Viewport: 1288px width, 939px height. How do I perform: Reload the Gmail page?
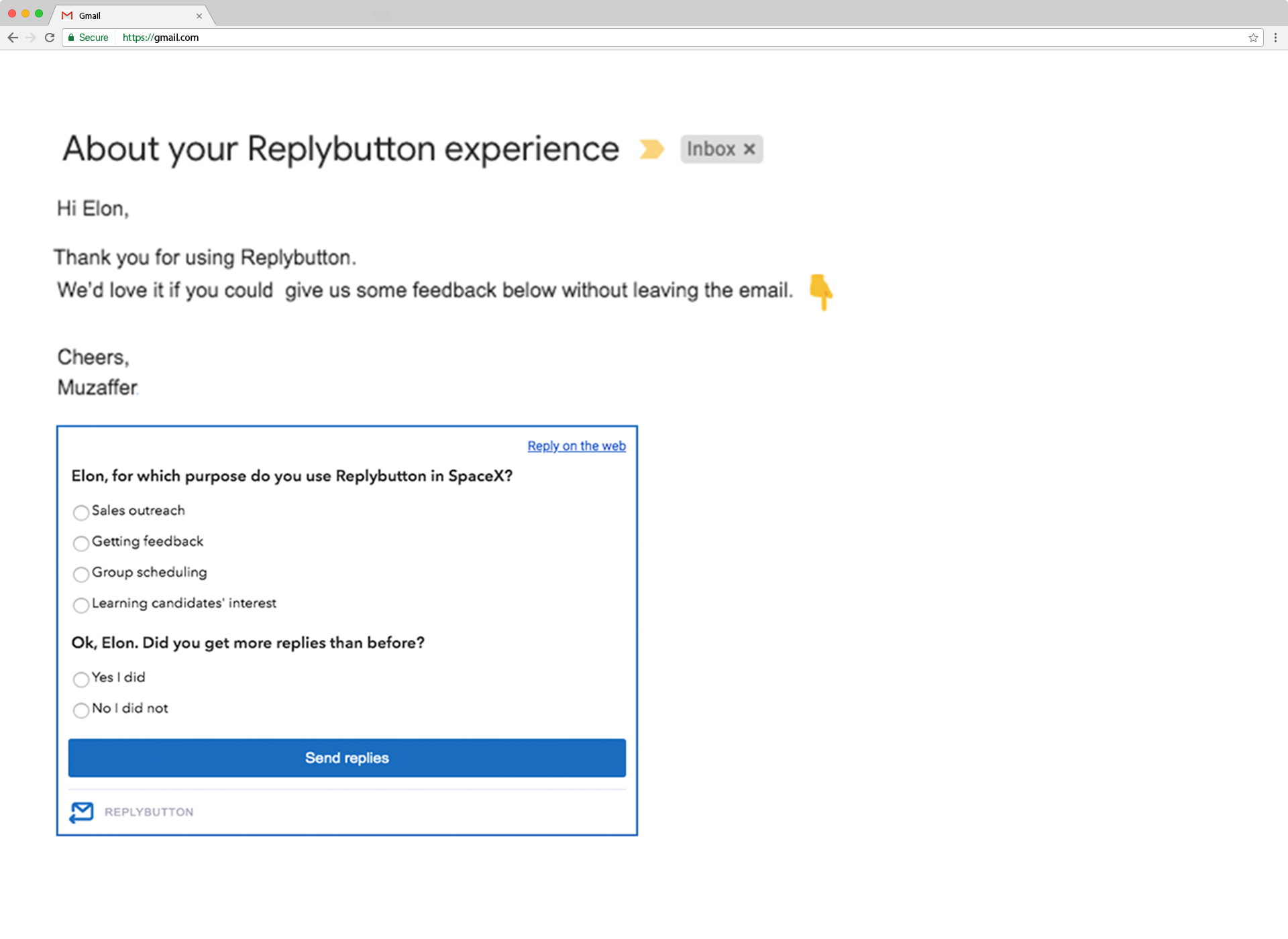(x=50, y=38)
